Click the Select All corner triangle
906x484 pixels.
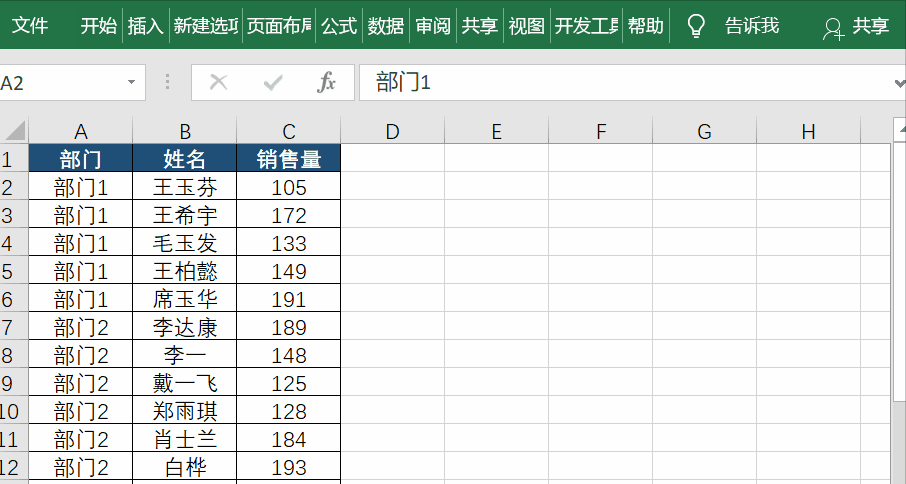pos(14,131)
